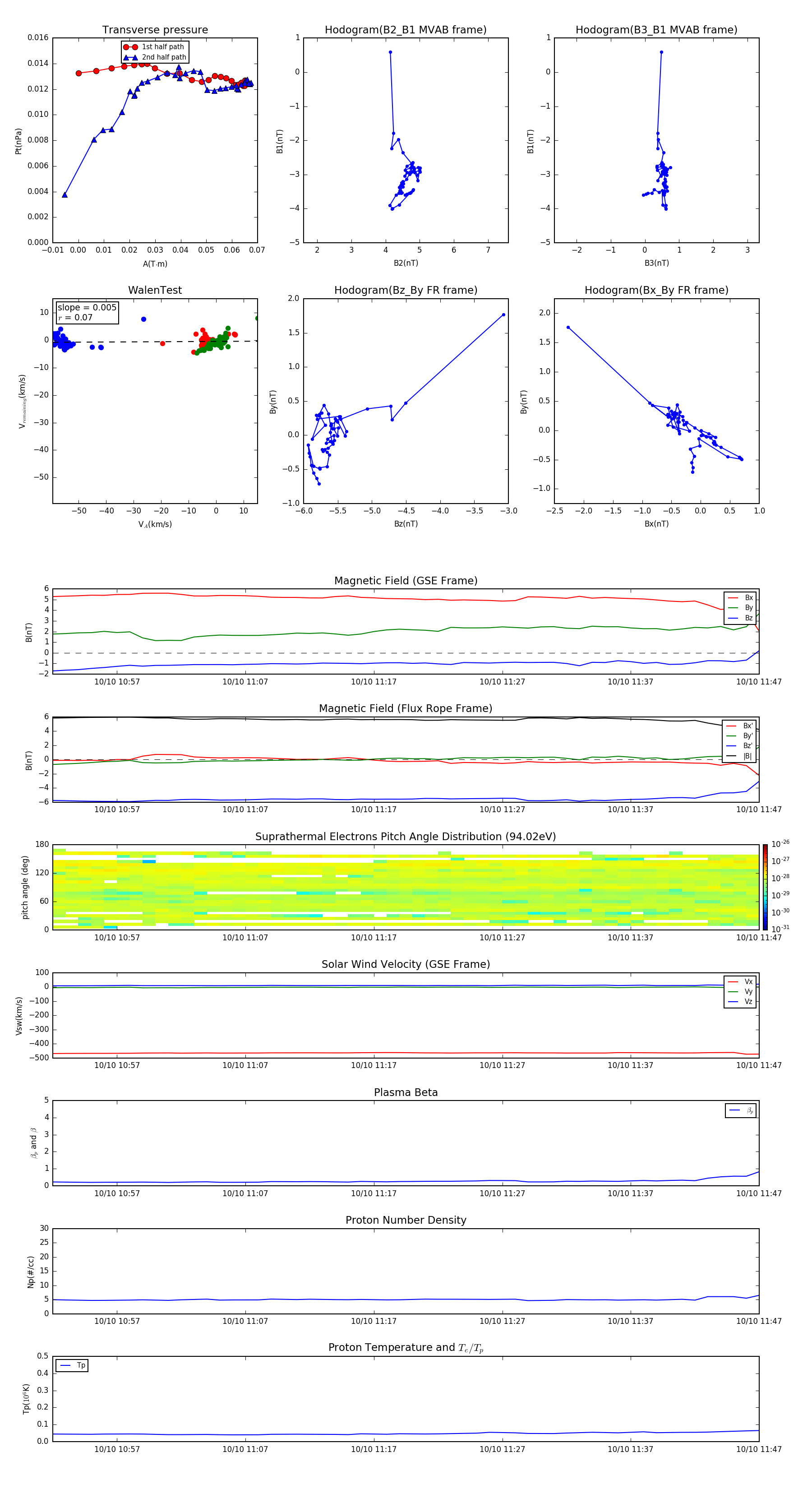Click "Bz'" in the Flux Rope legend

(748, 746)
